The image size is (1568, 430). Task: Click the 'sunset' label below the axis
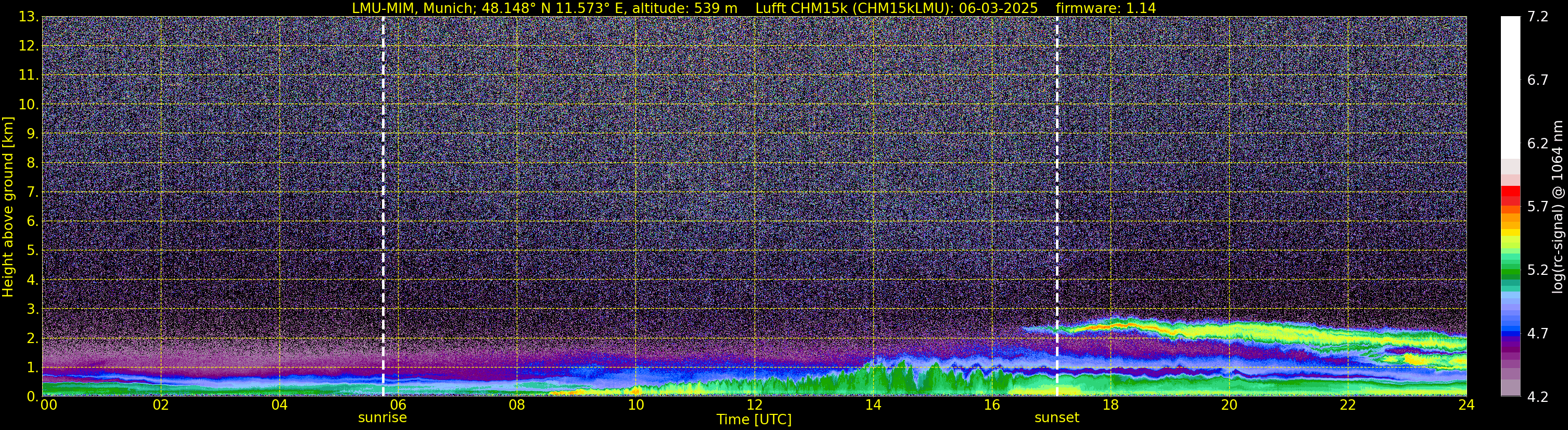coord(1056,418)
